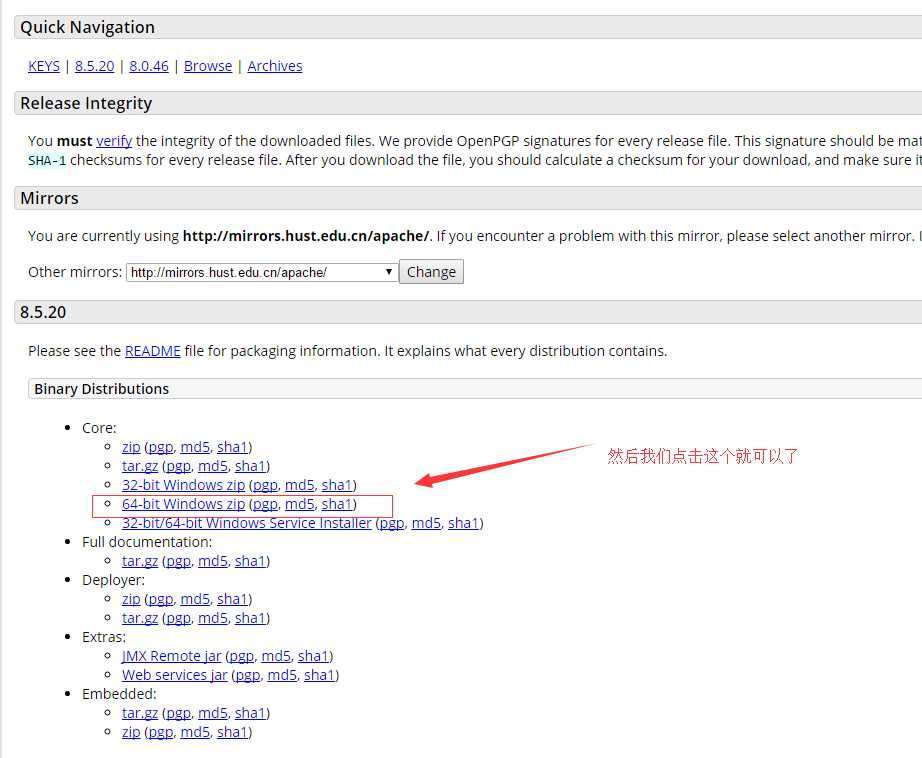Open the verify link in Release Integrity

click(114, 141)
